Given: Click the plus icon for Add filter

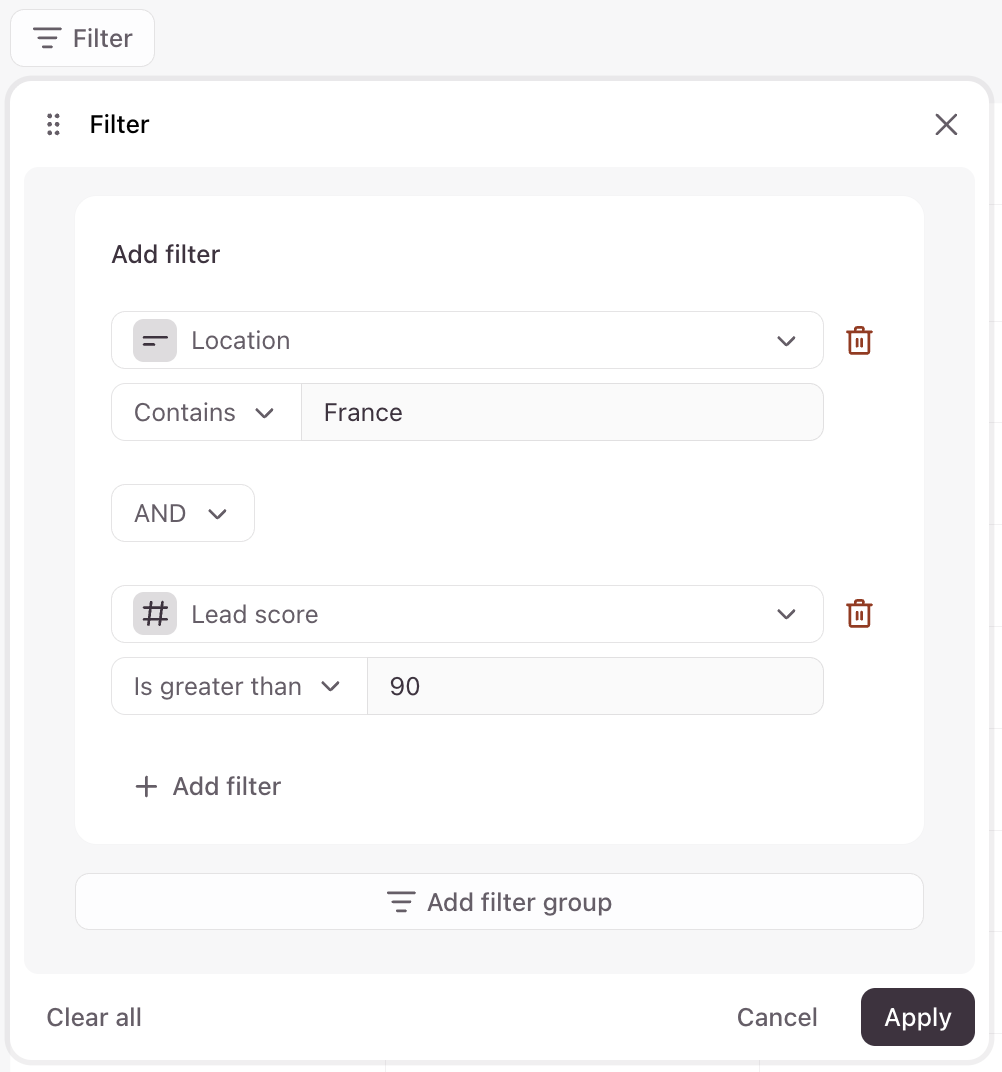Looking at the screenshot, I should [x=147, y=787].
